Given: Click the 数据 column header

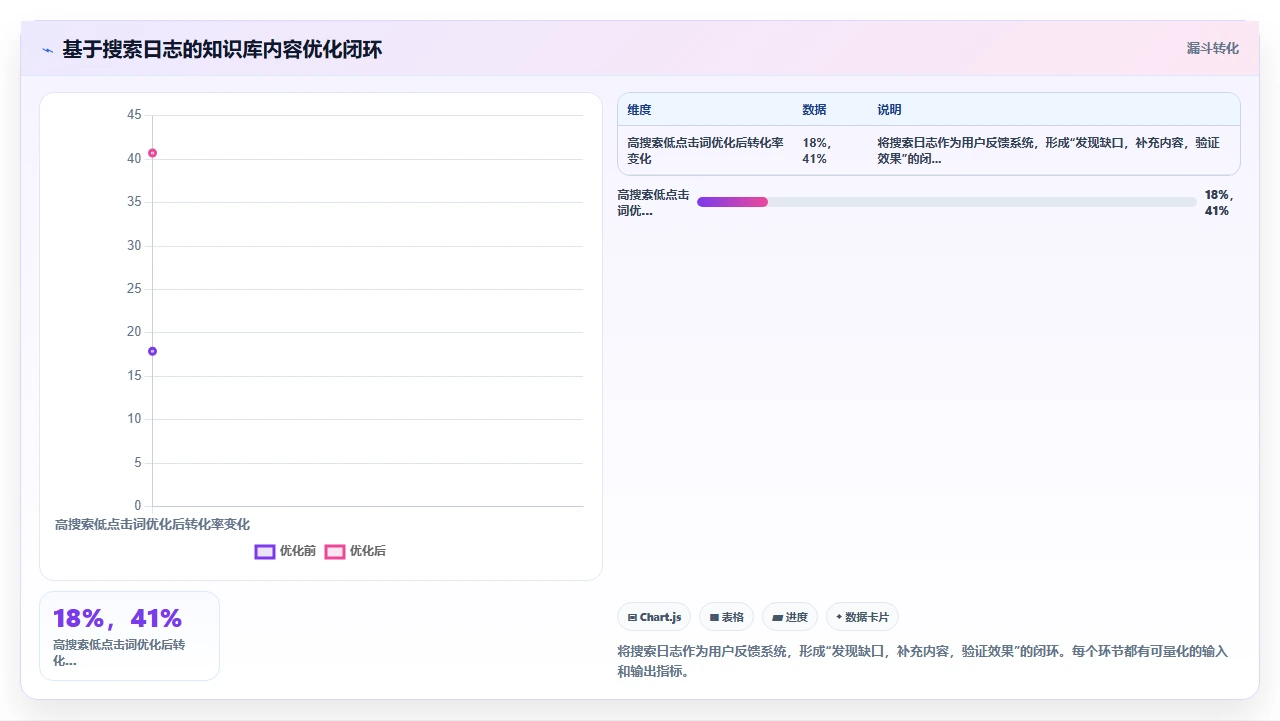Looking at the screenshot, I should (814, 110).
